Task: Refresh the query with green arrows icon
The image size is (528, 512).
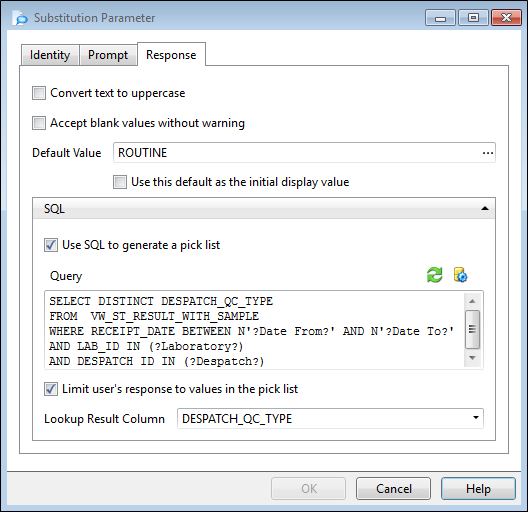Action: coord(434,275)
